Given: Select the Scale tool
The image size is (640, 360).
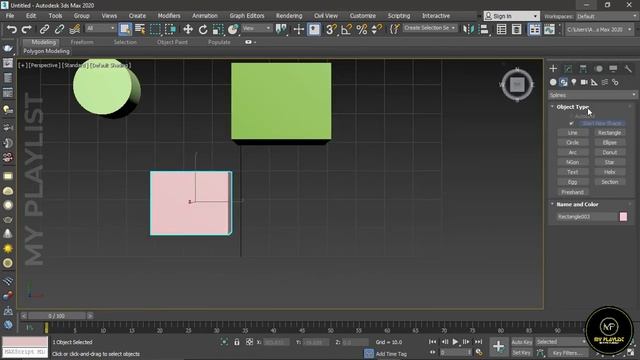Looking at the screenshot, I should (218, 29).
